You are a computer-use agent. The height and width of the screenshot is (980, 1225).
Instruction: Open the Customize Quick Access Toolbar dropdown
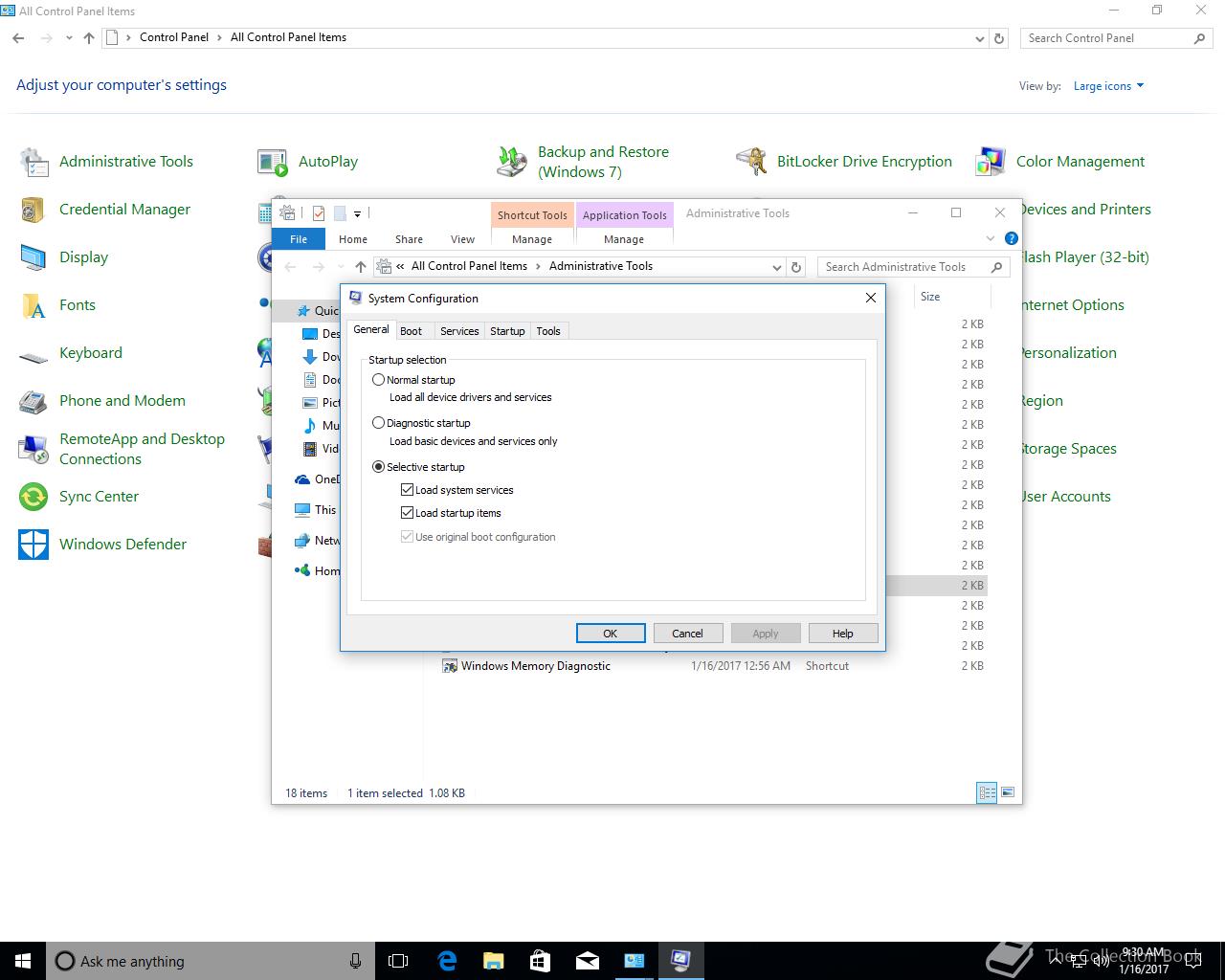tap(357, 213)
